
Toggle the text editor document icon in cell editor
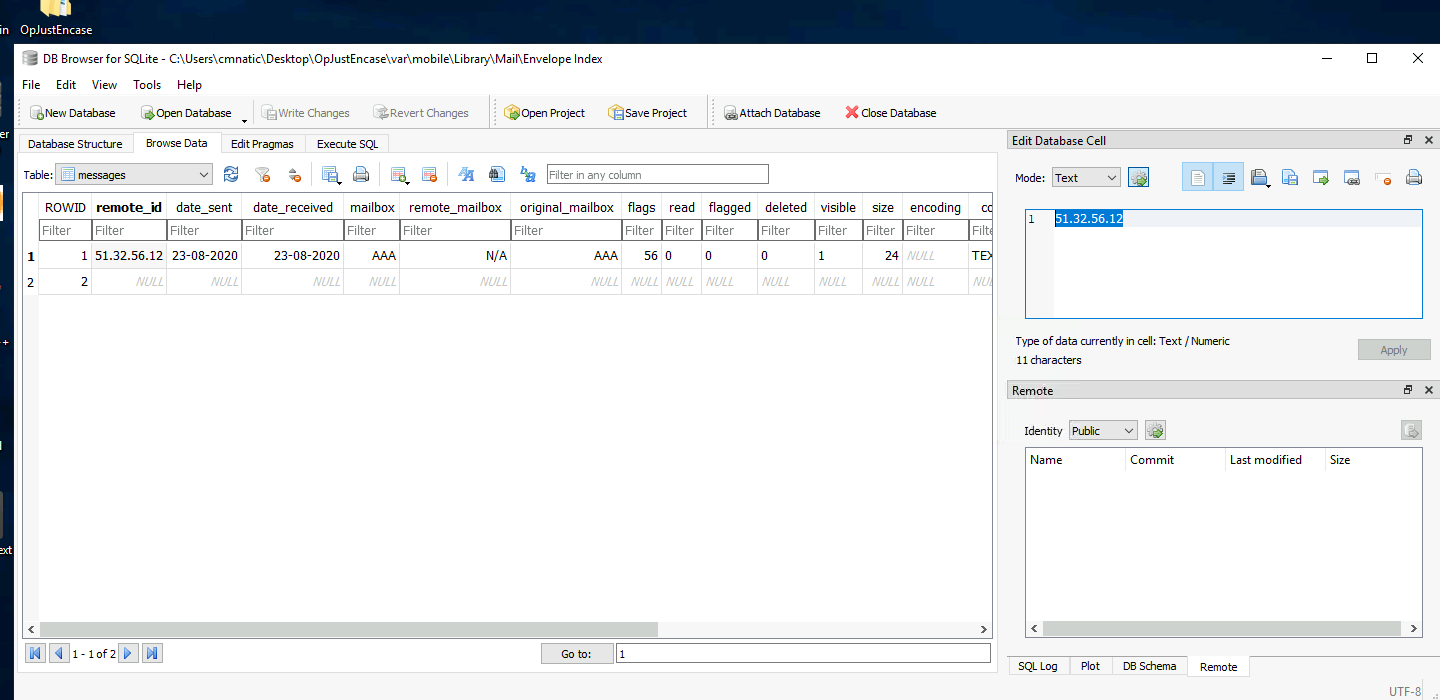click(x=1197, y=178)
